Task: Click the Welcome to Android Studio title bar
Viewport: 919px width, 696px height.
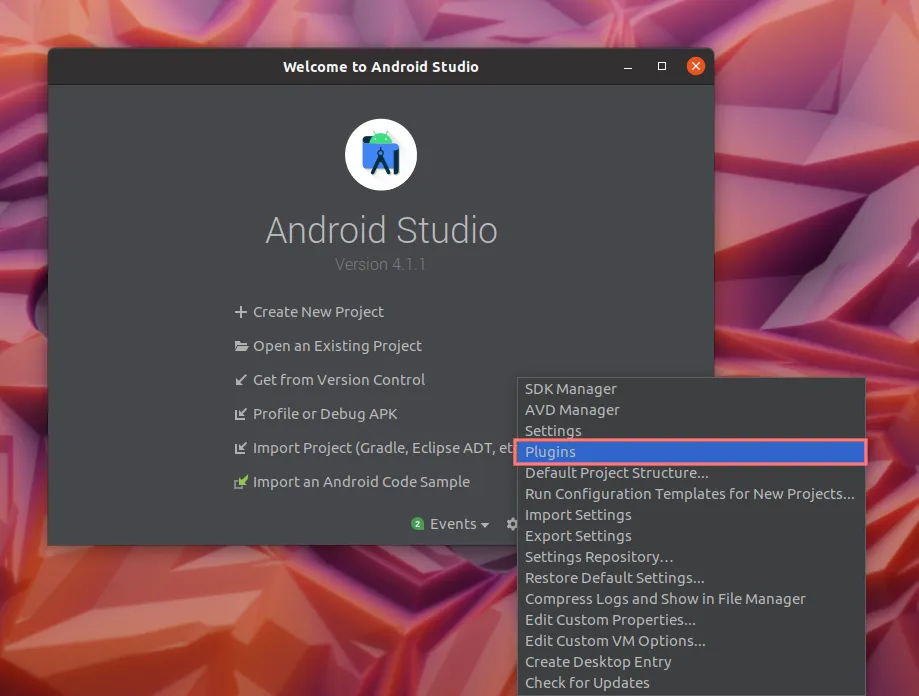Action: coord(381,67)
